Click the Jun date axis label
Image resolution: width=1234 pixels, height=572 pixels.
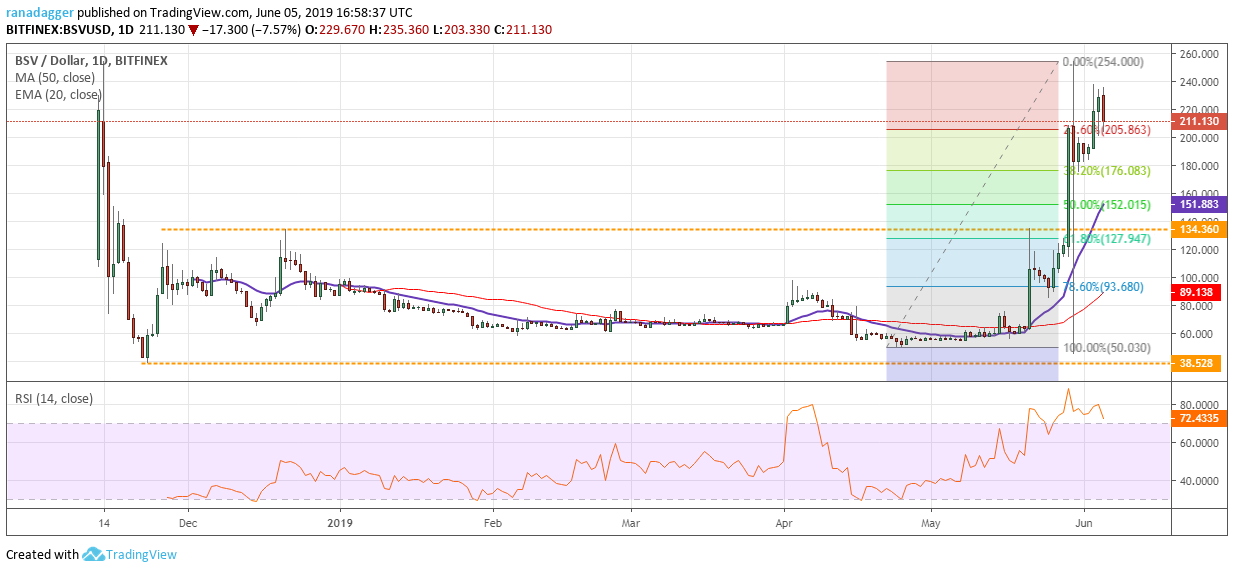point(1084,522)
